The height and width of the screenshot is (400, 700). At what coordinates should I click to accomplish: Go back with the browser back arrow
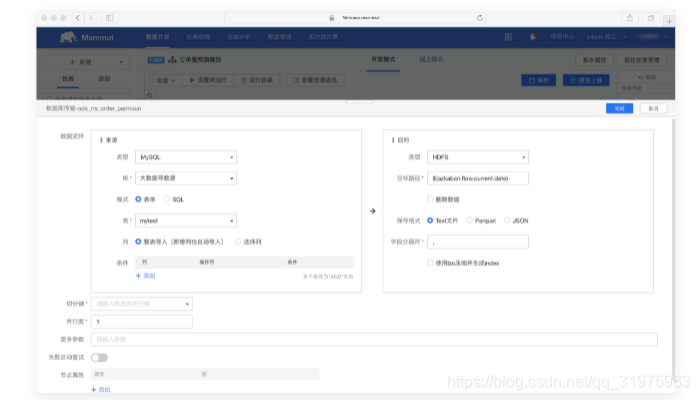78,18
